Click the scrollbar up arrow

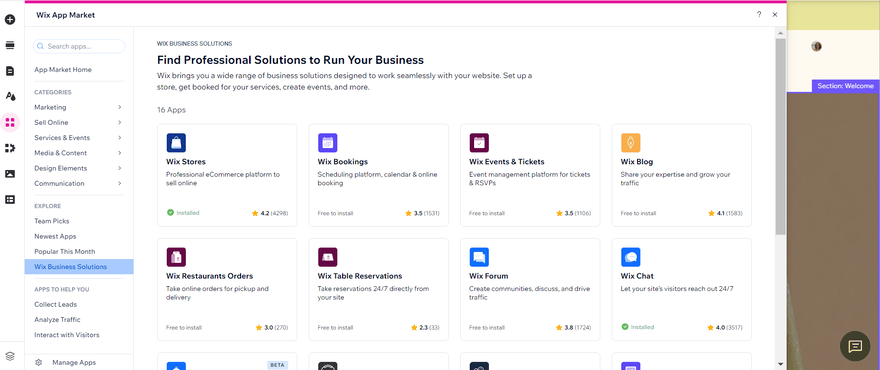780,34
